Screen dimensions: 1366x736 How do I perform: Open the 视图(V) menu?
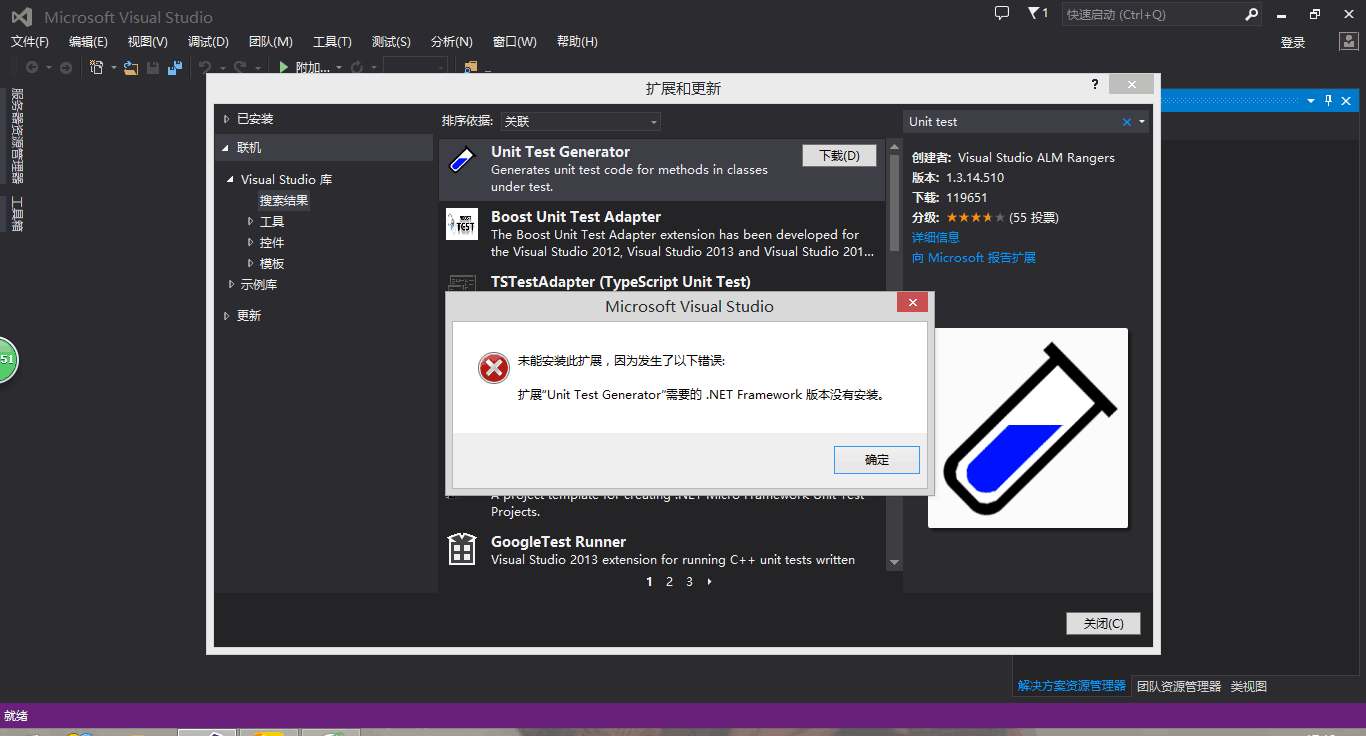coord(147,41)
